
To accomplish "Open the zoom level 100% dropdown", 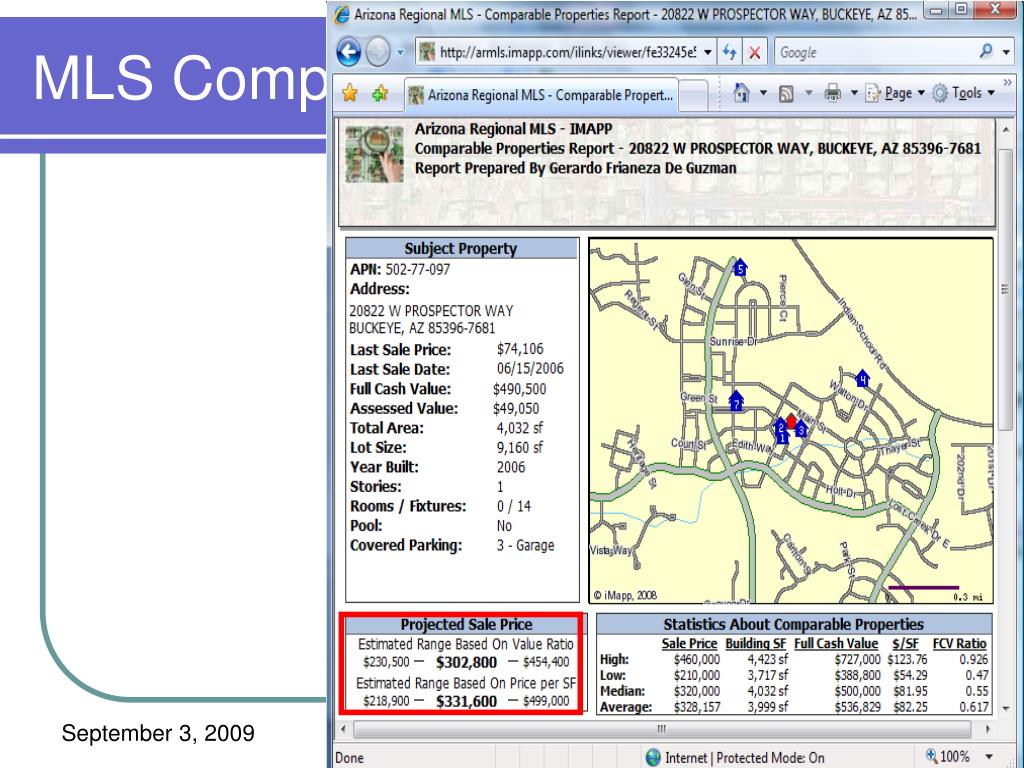I will (x=991, y=757).
